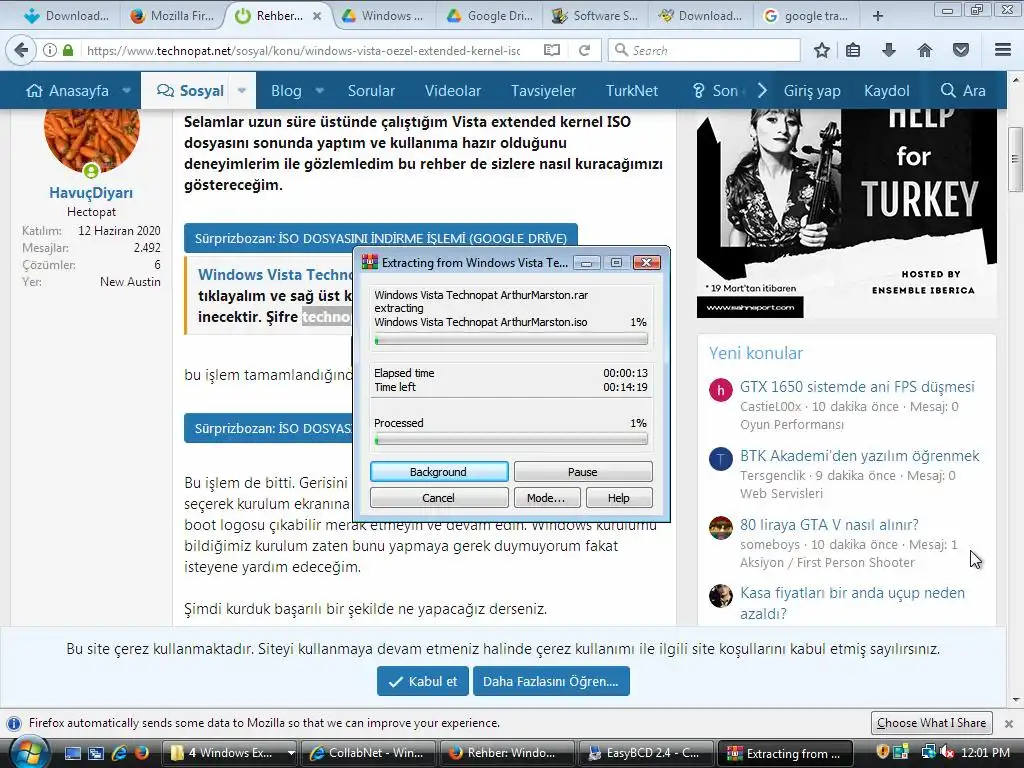This screenshot has height=768, width=1024.
Task: Click the Ara search magnifier icon
Action: click(x=948, y=91)
